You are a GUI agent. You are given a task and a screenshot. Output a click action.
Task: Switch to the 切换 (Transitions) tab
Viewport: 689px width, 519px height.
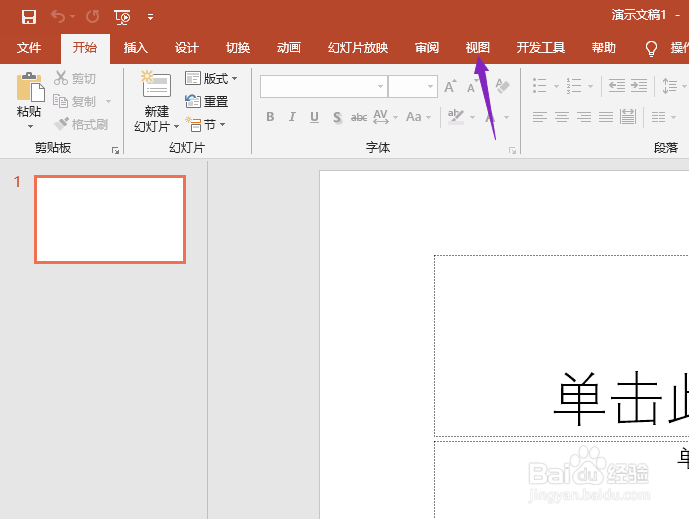click(238, 47)
